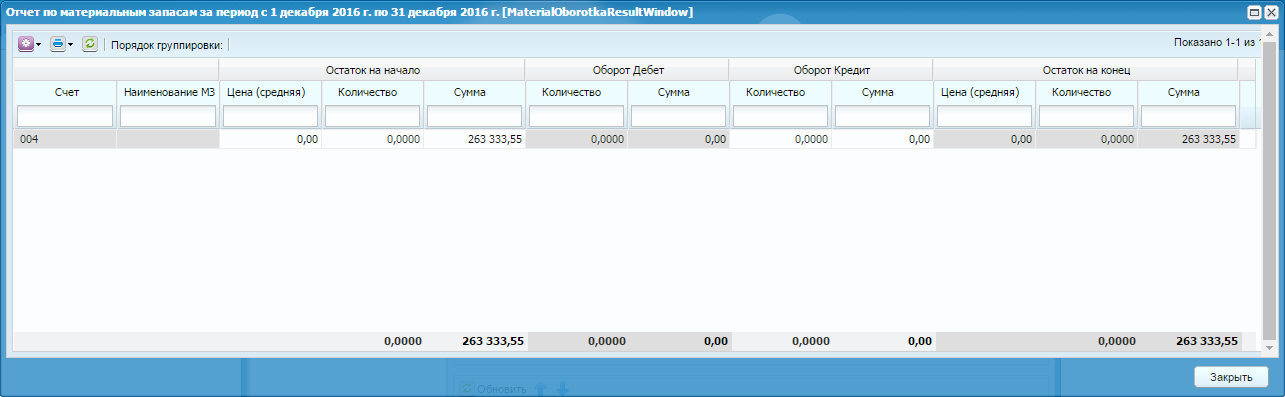The image size is (1285, 397).
Task: Close the report window with X icon
Action: (1270, 12)
